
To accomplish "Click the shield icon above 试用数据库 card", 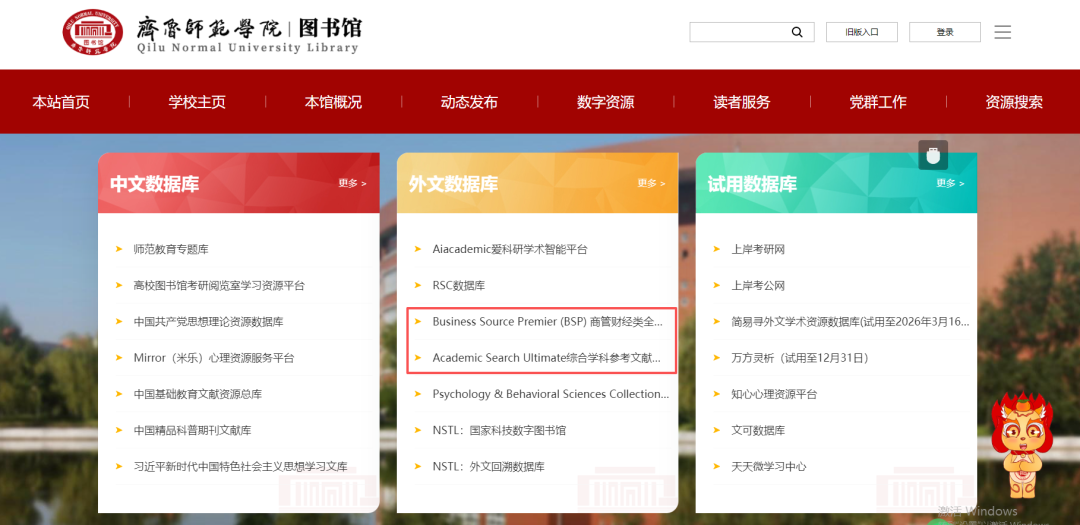I will tap(933, 155).
